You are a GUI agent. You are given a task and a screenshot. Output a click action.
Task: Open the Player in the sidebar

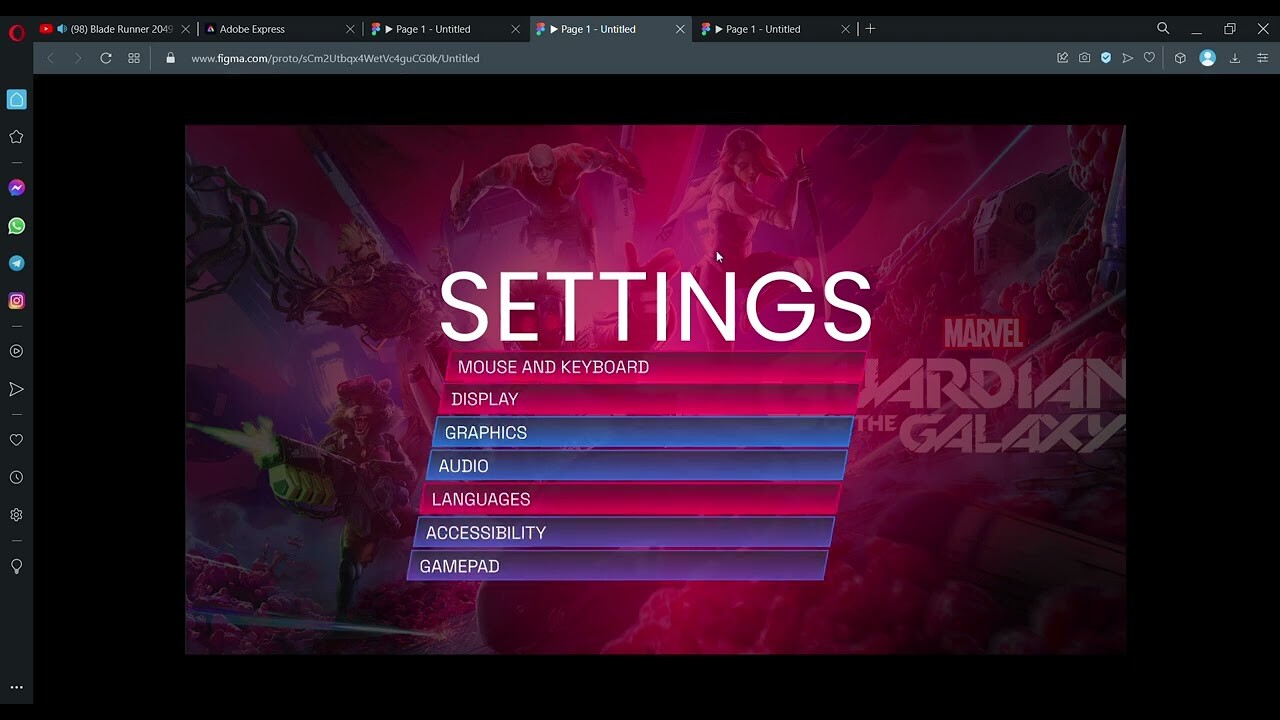(16, 351)
